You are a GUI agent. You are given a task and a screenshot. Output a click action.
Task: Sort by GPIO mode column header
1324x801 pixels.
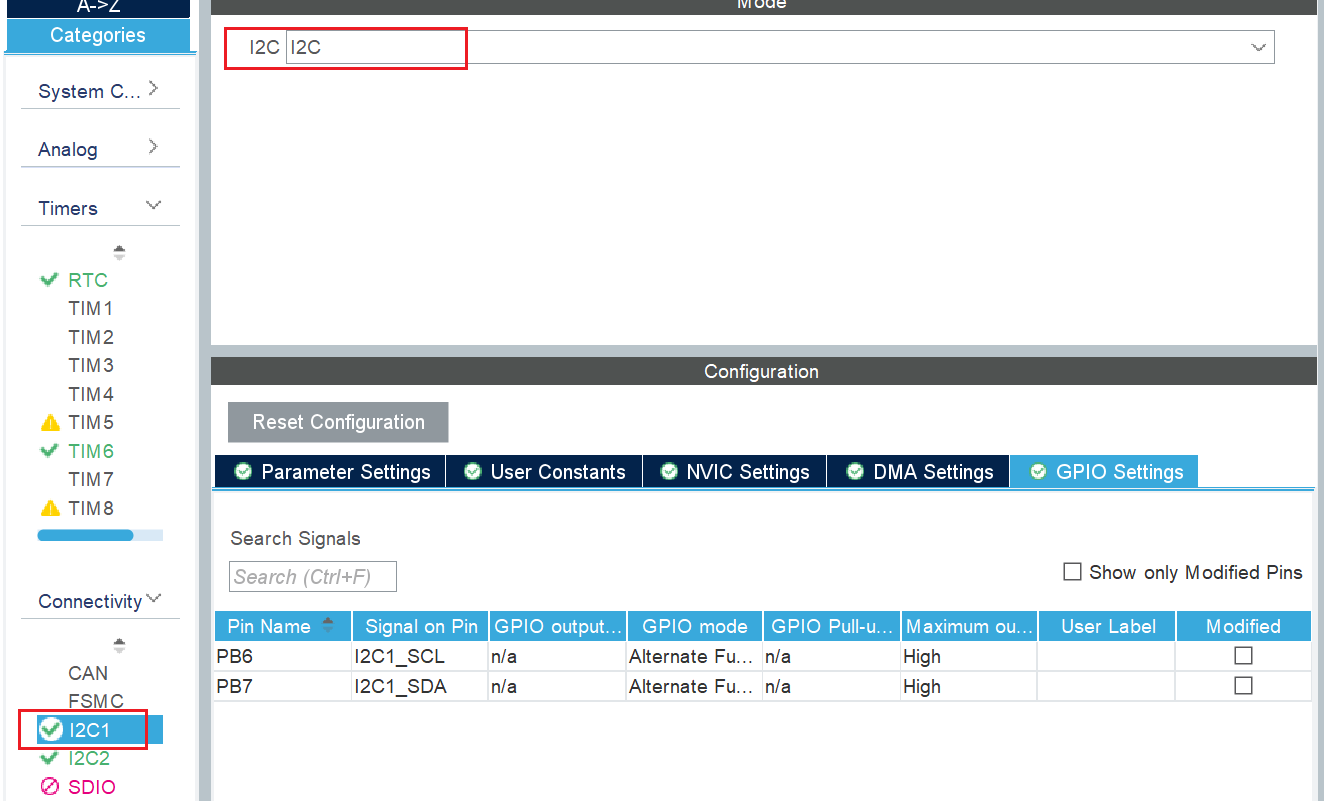695,626
